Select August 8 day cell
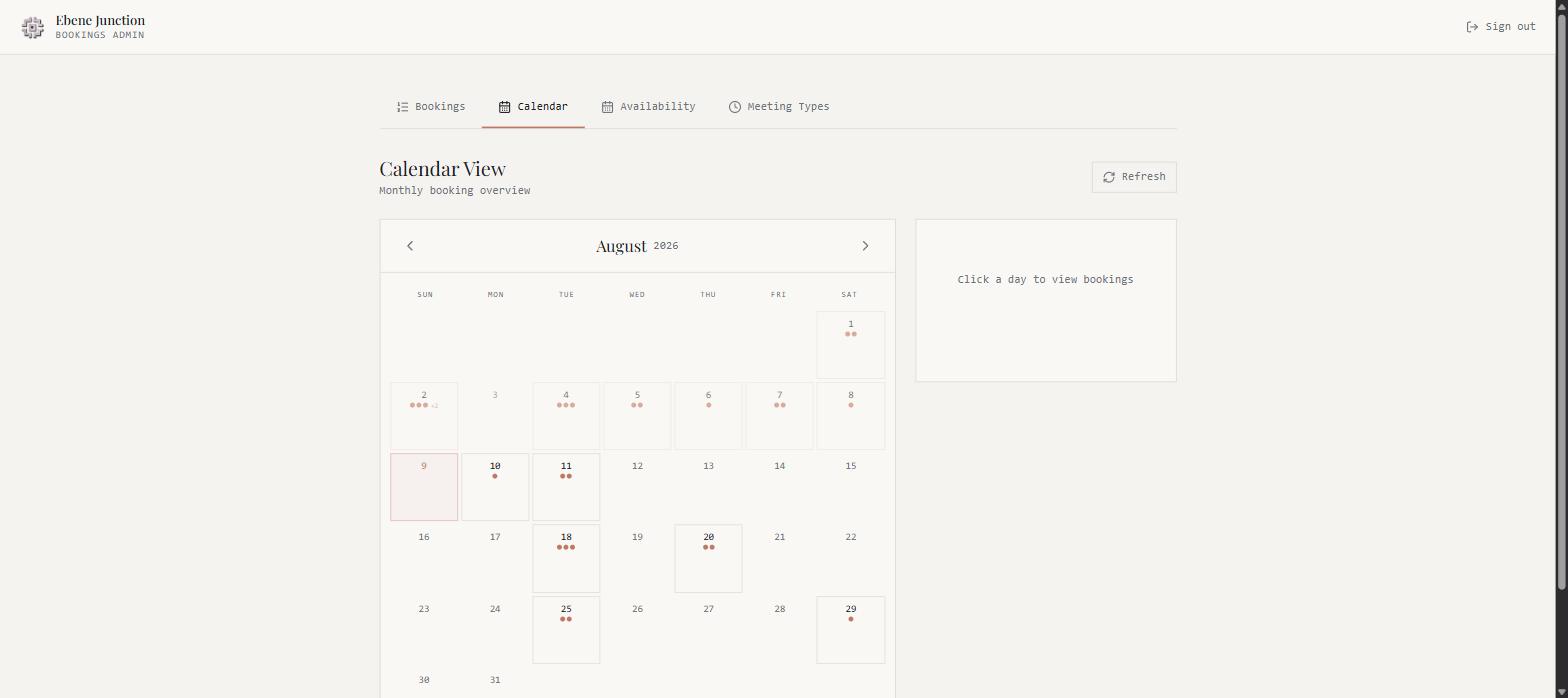 (x=850, y=416)
